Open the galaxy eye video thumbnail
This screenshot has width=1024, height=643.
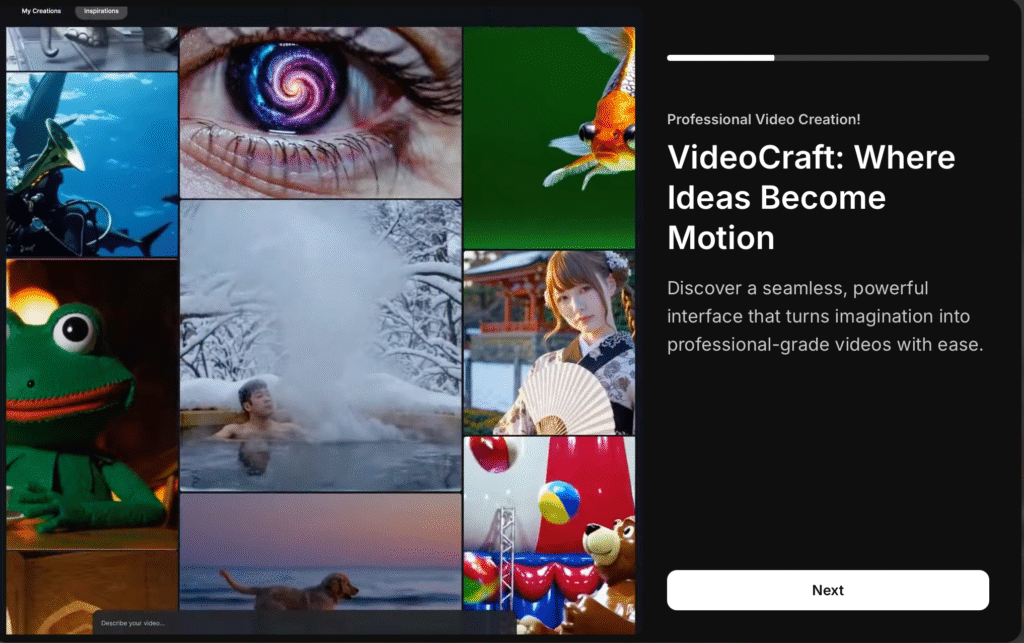click(x=320, y=112)
